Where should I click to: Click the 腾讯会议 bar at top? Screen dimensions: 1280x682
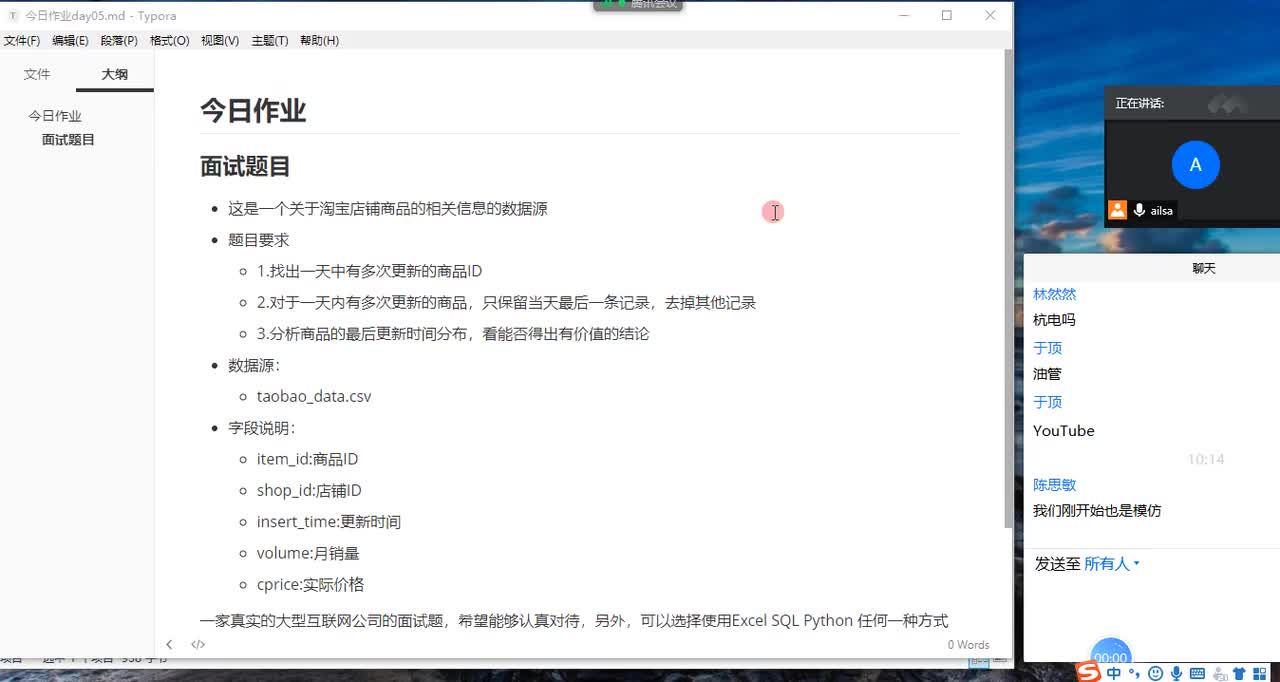pos(640,5)
